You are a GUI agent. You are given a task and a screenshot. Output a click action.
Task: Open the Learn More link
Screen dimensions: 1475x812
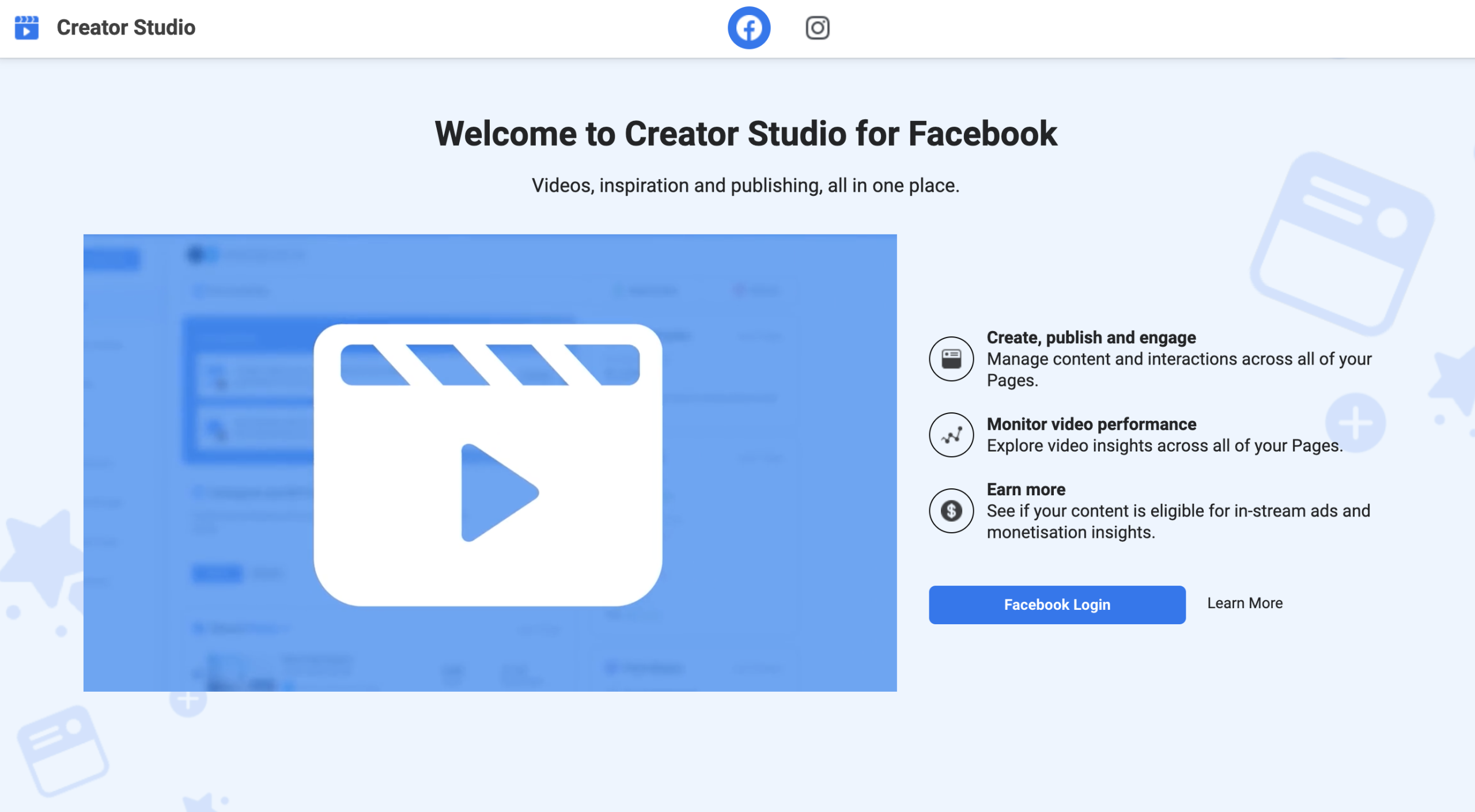(x=1244, y=603)
